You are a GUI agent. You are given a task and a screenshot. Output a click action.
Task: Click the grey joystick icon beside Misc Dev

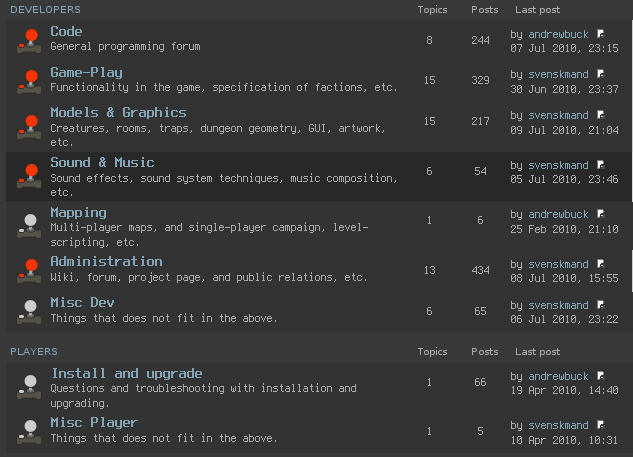(x=29, y=311)
